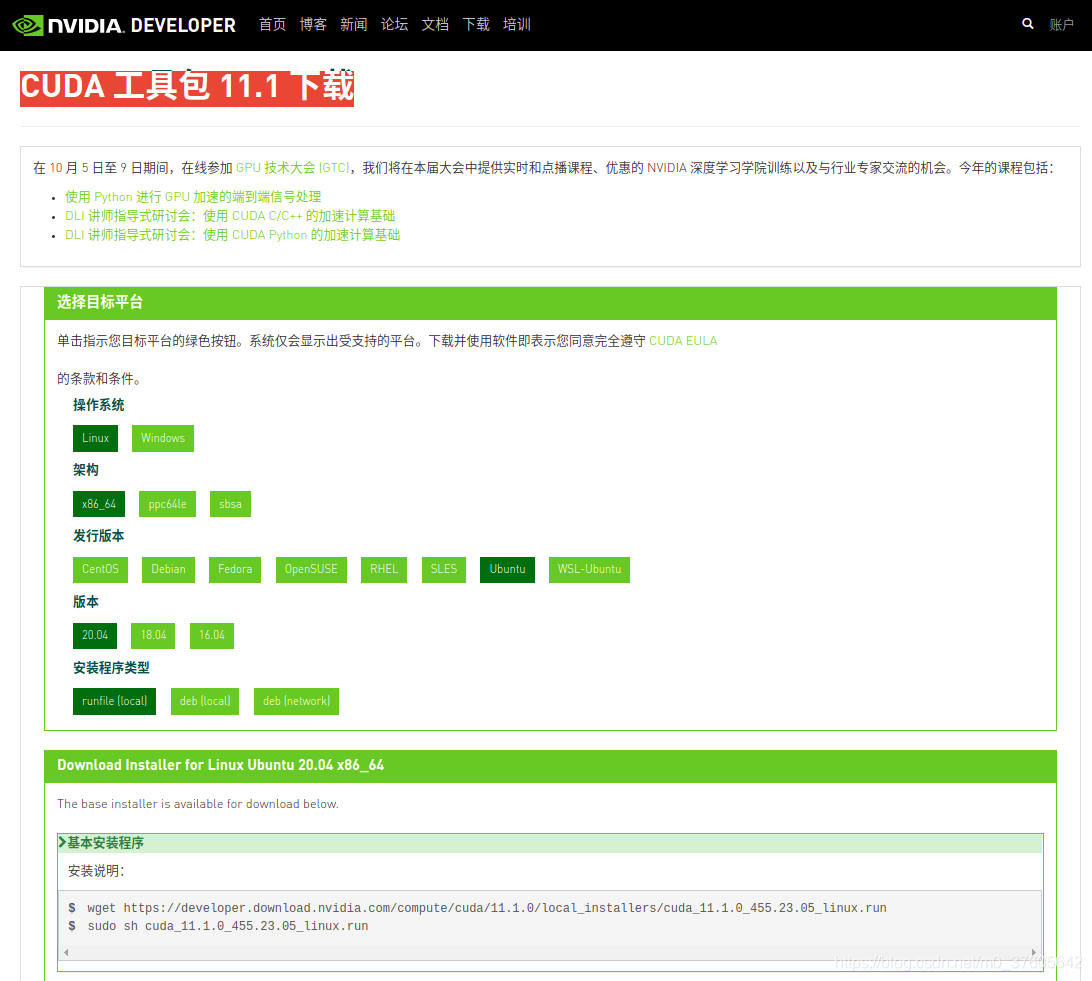This screenshot has height=981, width=1092.
Task: Go to 首页 in the top menu
Action: pos(272,24)
